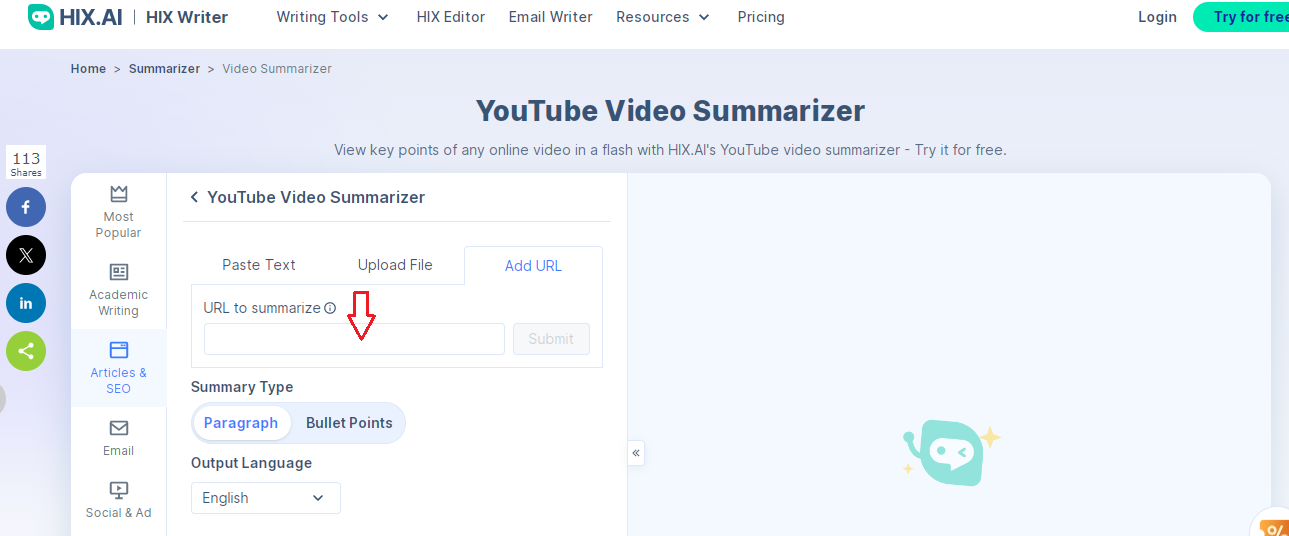Image resolution: width=1289 pixels, height=536 pixels.
Task: Open HIX Editor from top menu
Action: (x=451, y=17)
